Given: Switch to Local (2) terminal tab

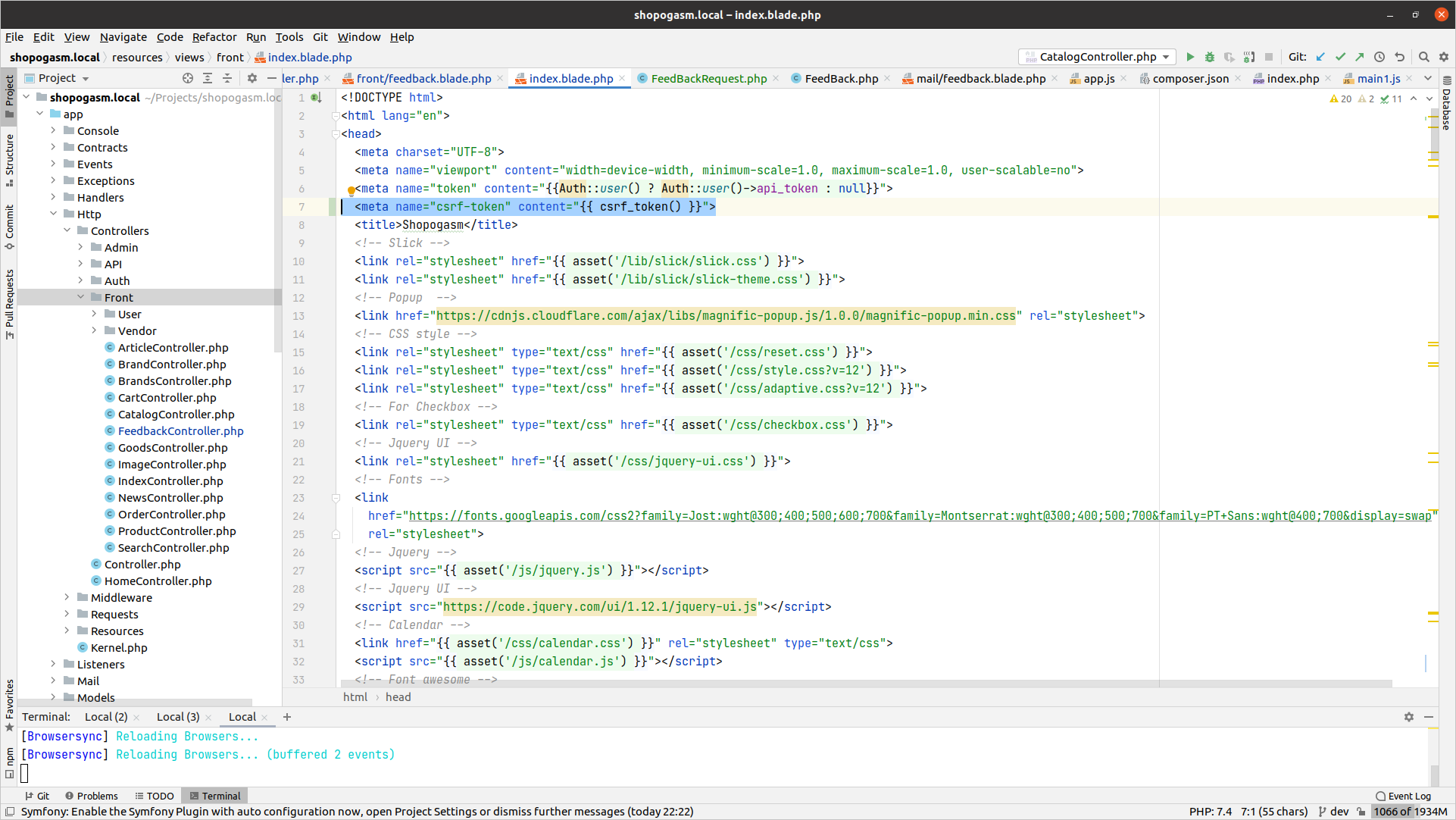Looking at the screenshot, I should [106, 717].
